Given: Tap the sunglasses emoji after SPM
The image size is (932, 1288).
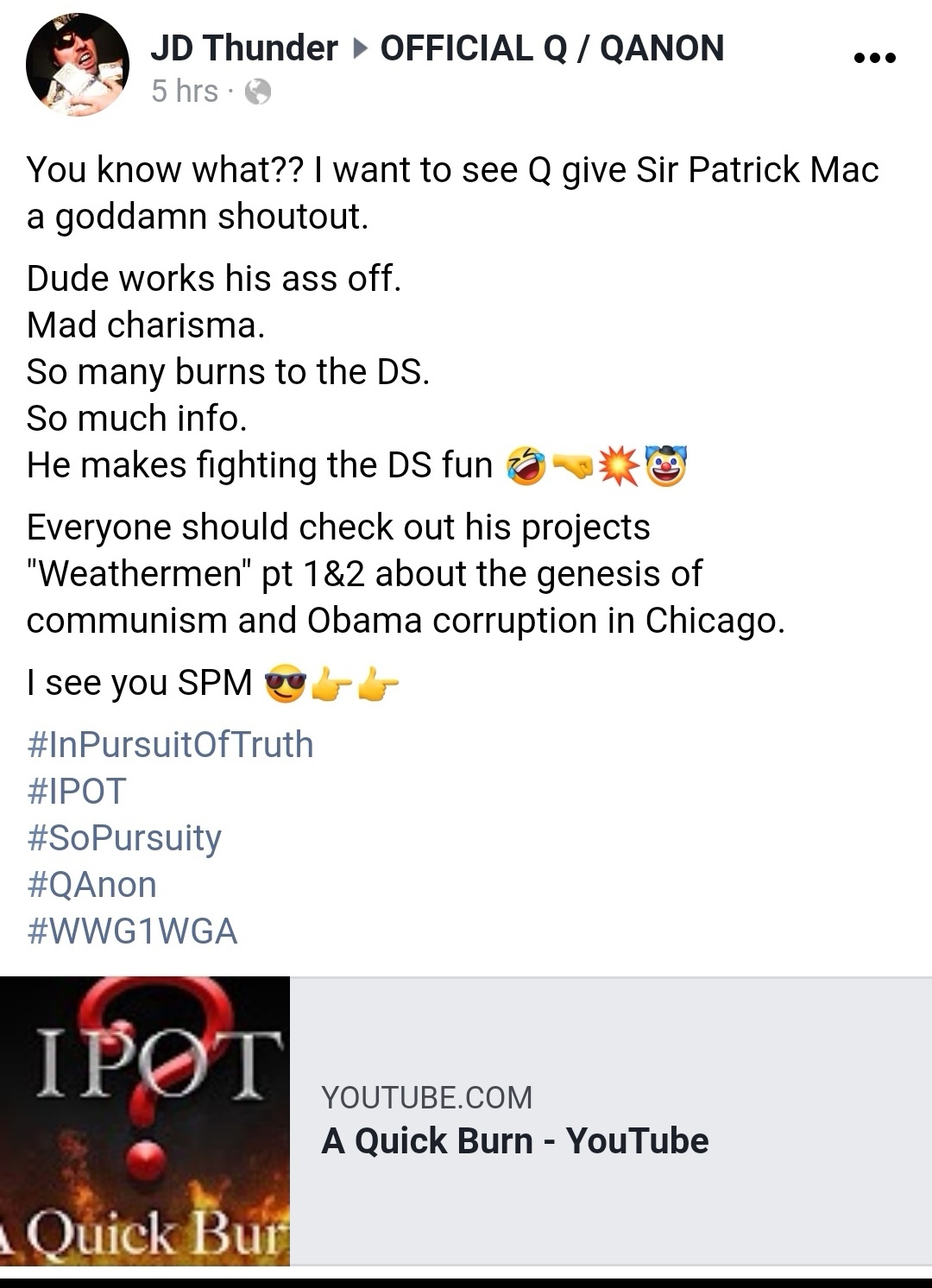Looking at the screenshot, I should click(x=286, y=685).
